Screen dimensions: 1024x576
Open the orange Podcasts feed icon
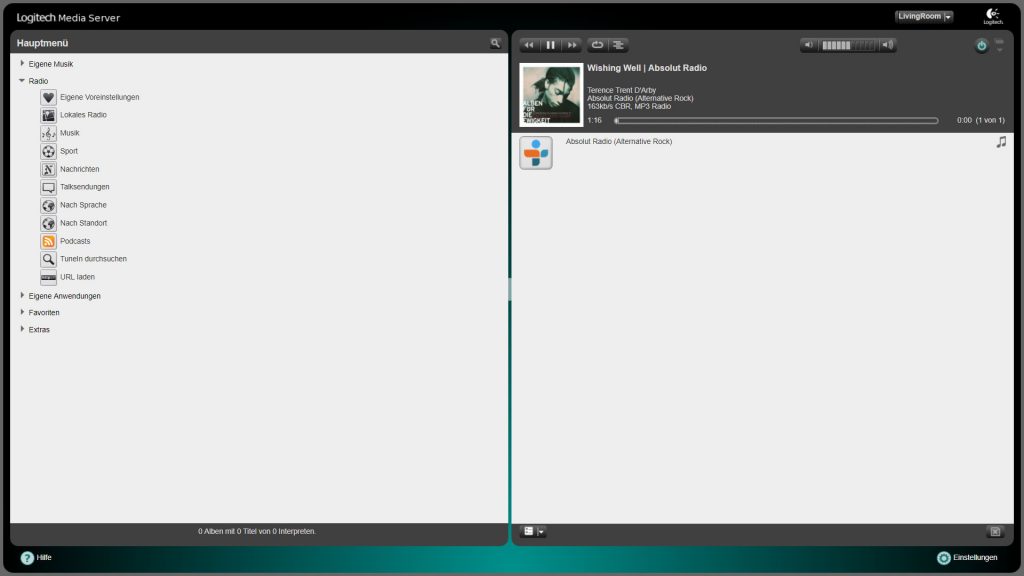point(48,241)
